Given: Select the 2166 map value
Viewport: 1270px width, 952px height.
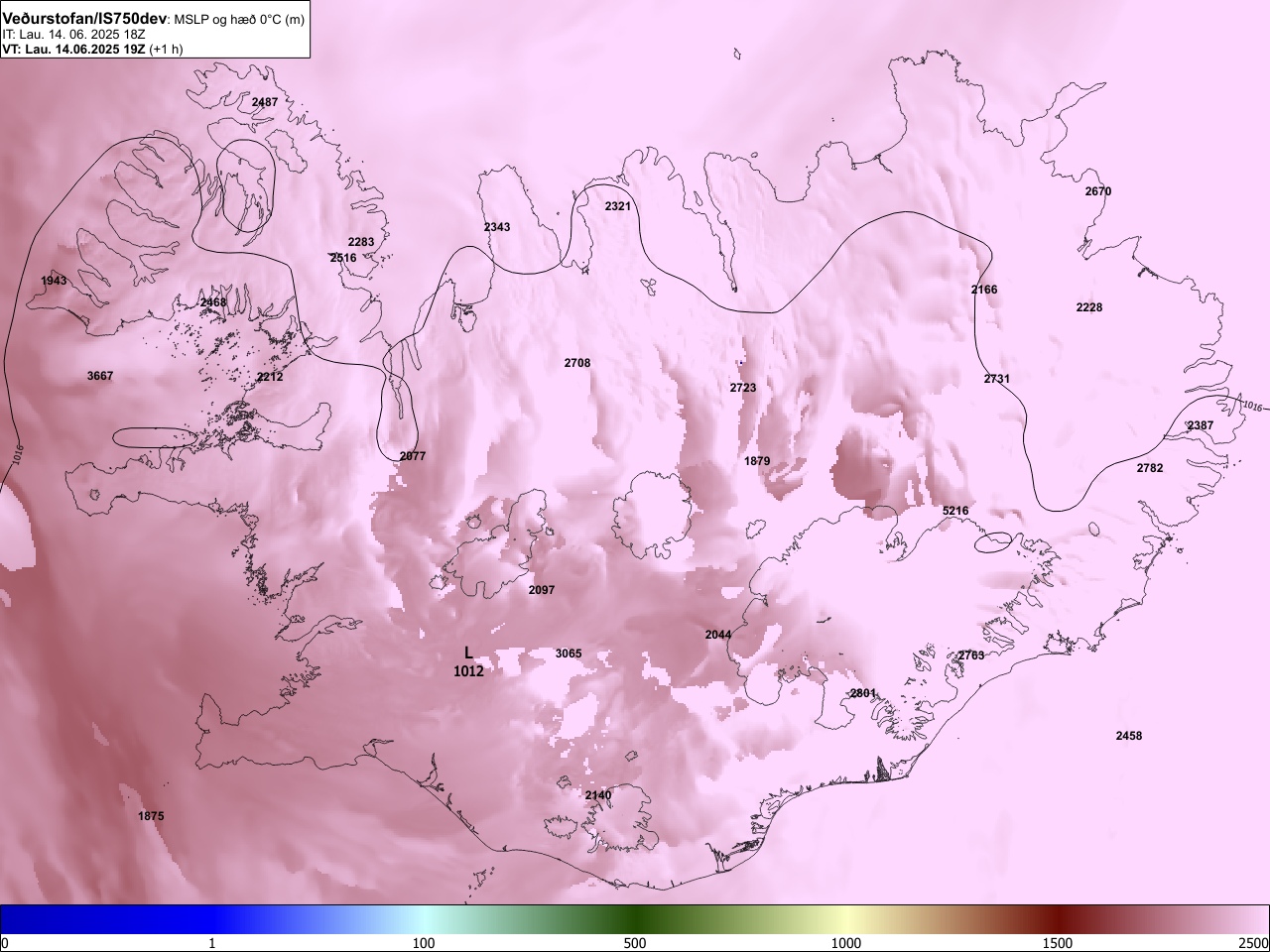Looking at the screenshot, I should point(984,290).
